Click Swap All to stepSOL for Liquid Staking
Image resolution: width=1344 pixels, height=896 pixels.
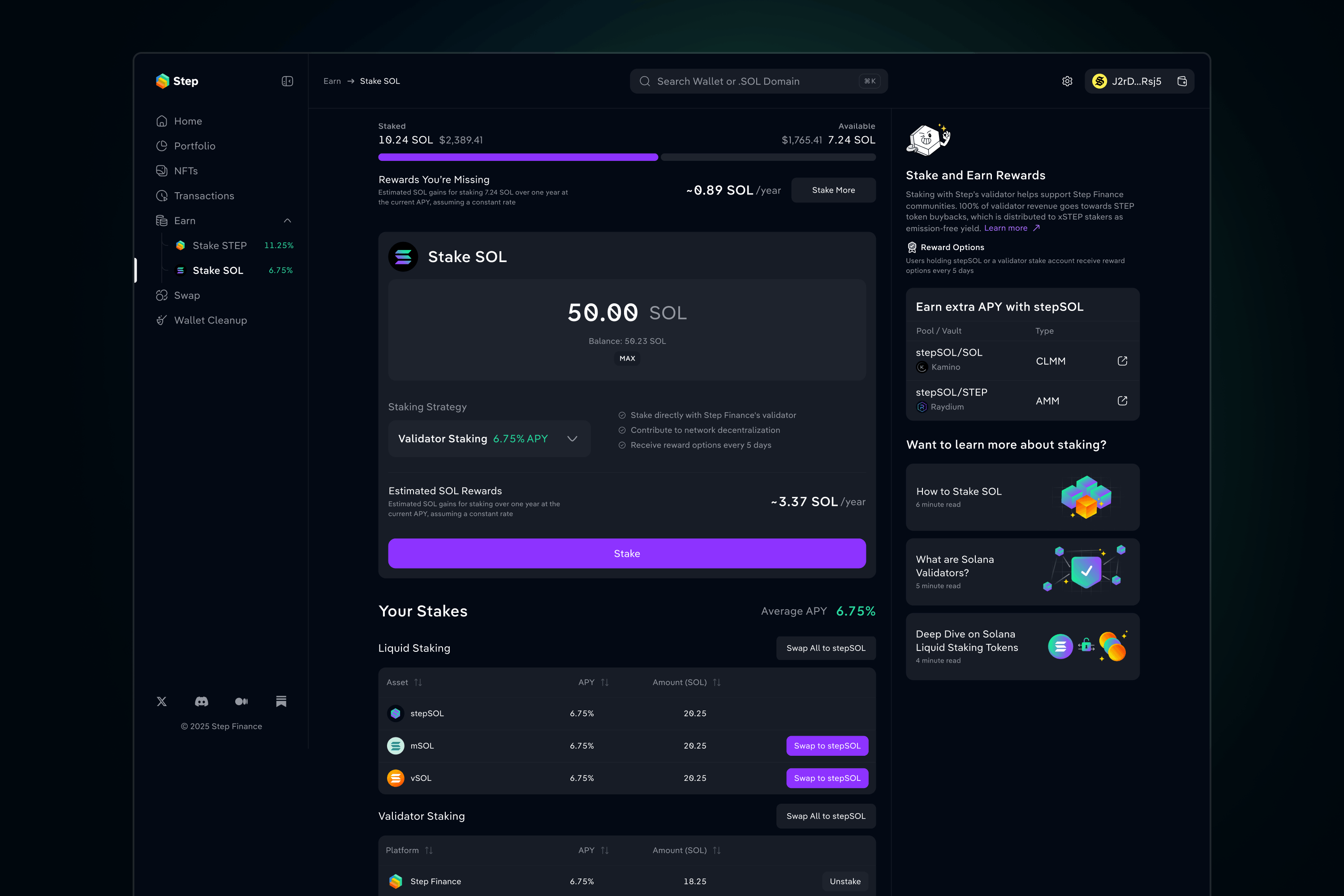click(x=826, y=648)
